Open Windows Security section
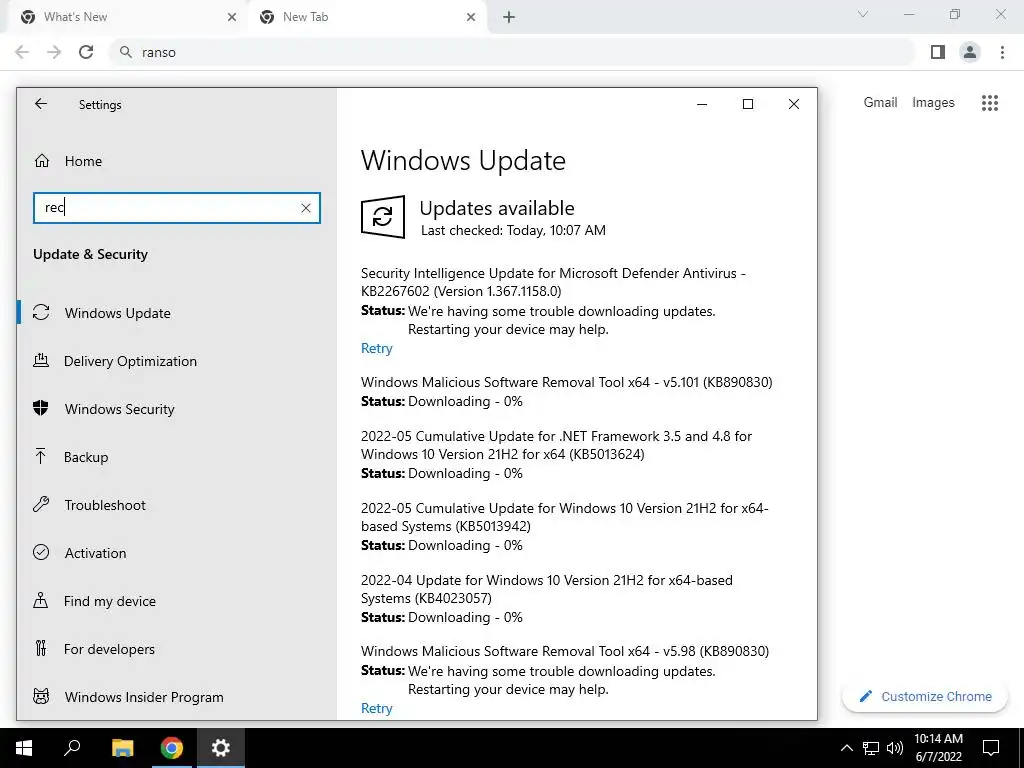 click(176, 409)
